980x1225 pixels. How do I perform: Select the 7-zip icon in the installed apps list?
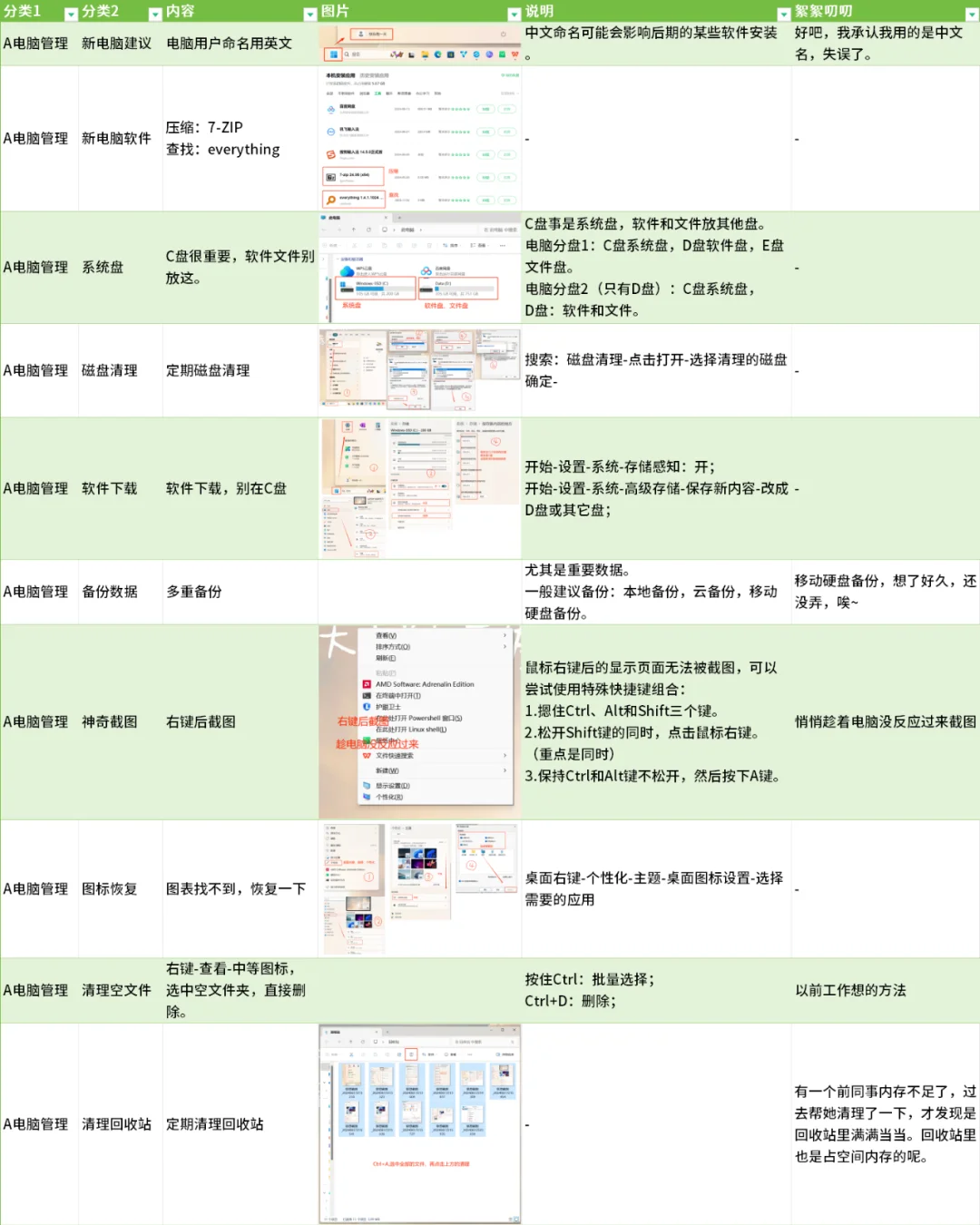330,177
